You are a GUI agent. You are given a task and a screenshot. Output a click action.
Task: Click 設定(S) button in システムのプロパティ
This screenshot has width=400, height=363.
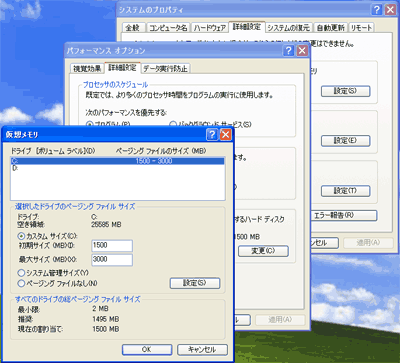click(x=345, y=91)
